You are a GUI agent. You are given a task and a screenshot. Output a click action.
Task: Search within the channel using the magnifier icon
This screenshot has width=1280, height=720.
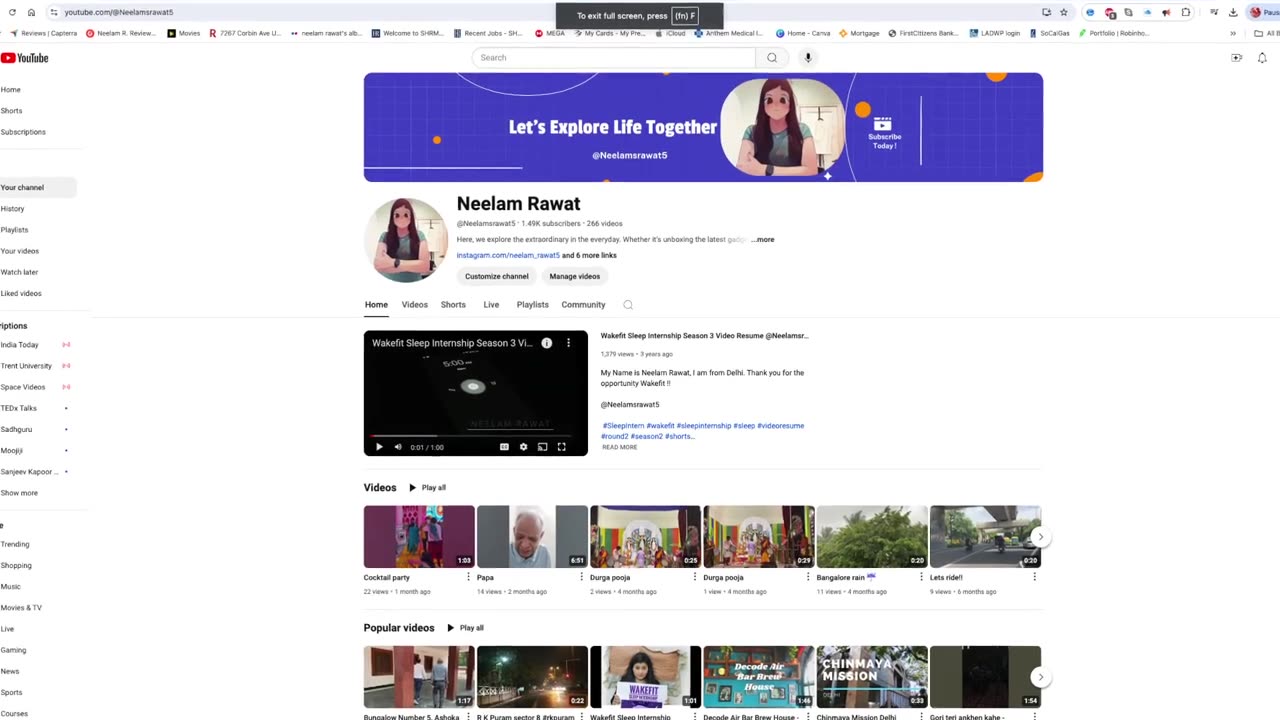pos(628,305)
